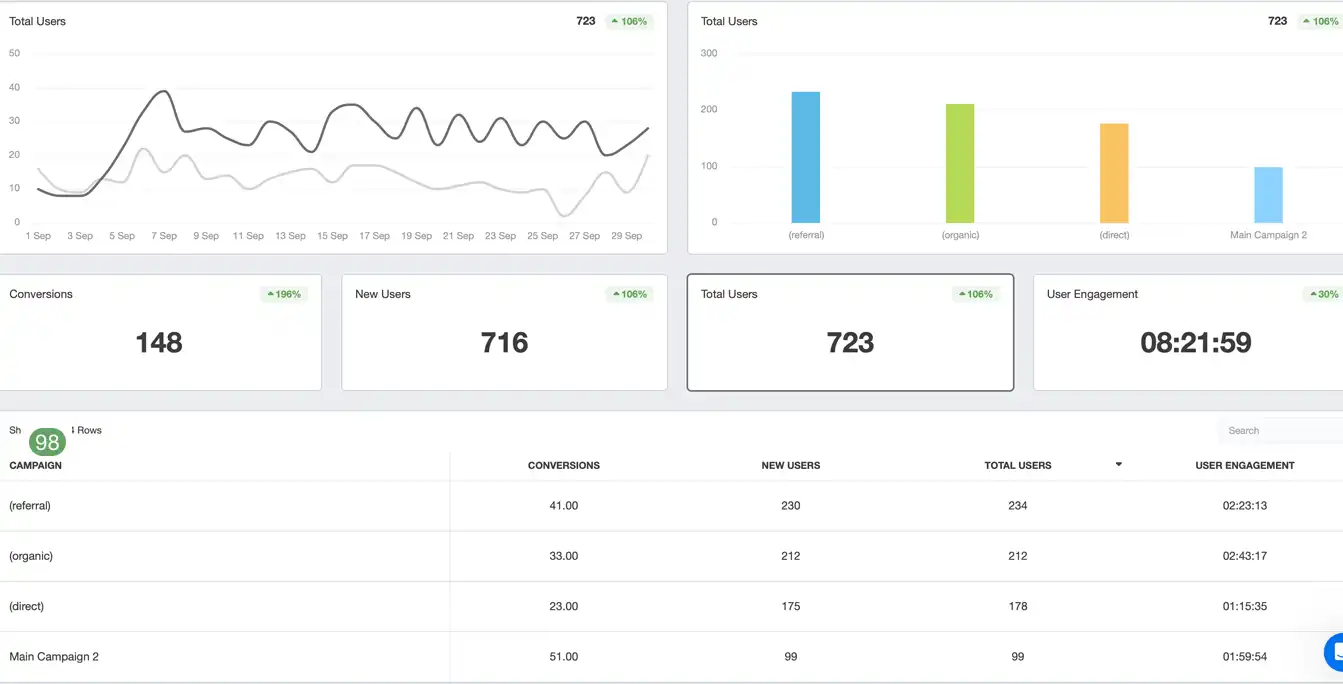This screenshot has width=1343, height=684.
Task: Click the 1 Sep date axis label
Action: [38, 236]
